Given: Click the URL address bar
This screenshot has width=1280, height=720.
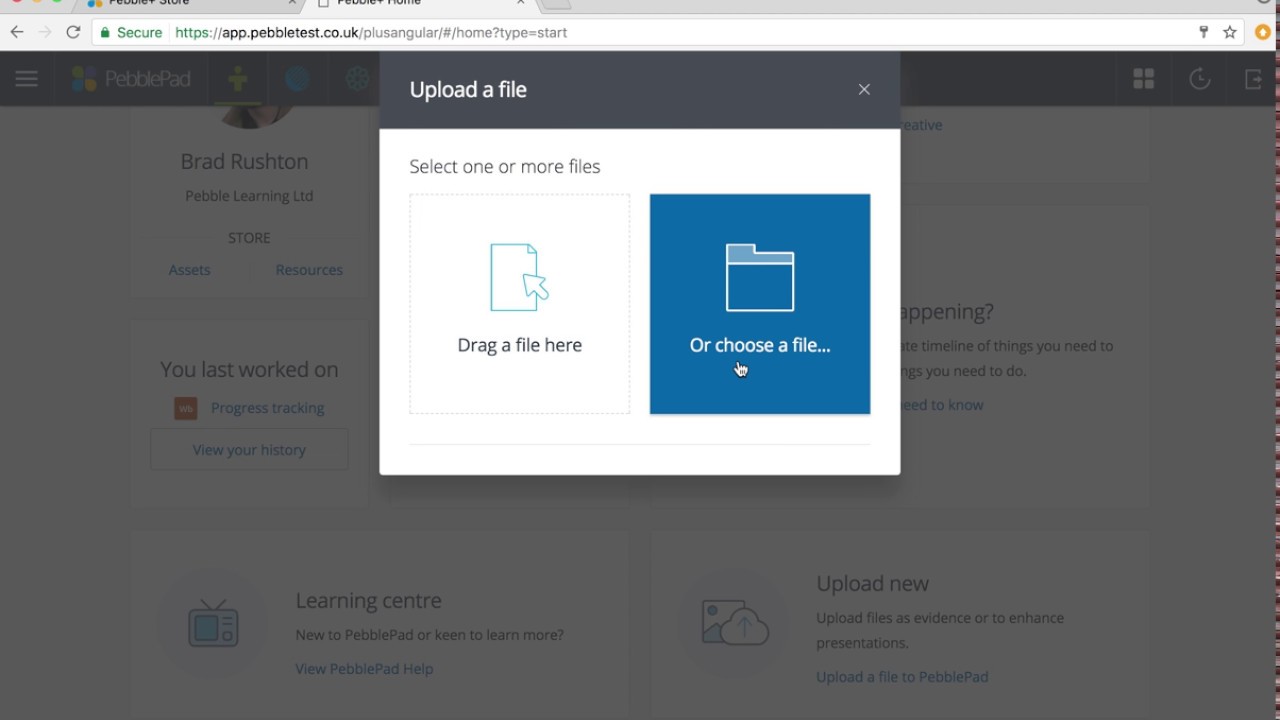Looking at the screenshot, I should pos(640,32).
